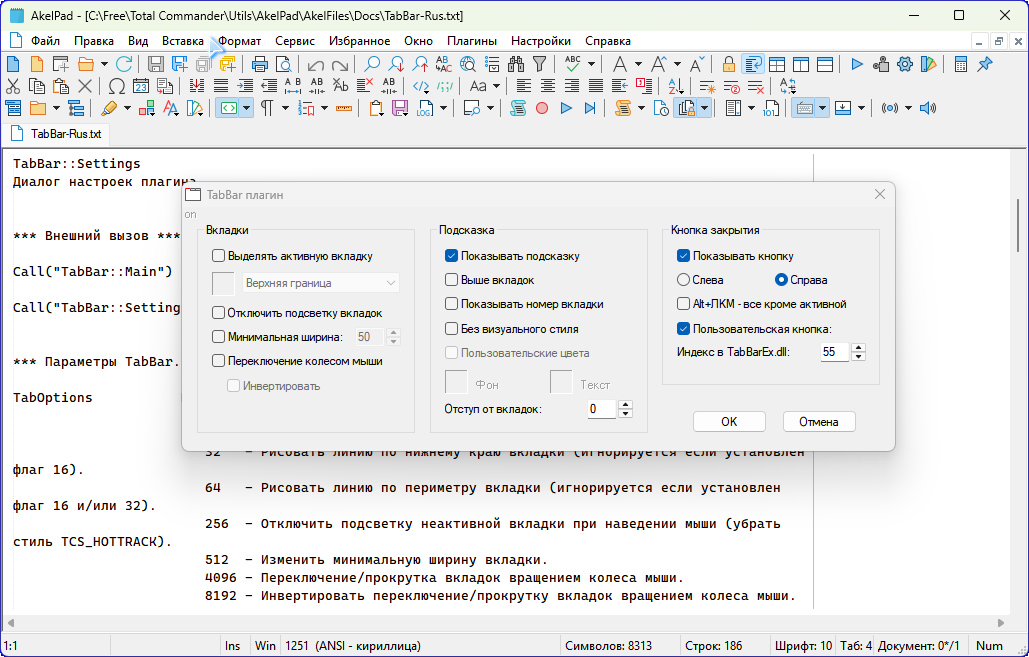1029x657 pixels.
Task: Click the Undo arrow icon
Action: tap(316, 64)
